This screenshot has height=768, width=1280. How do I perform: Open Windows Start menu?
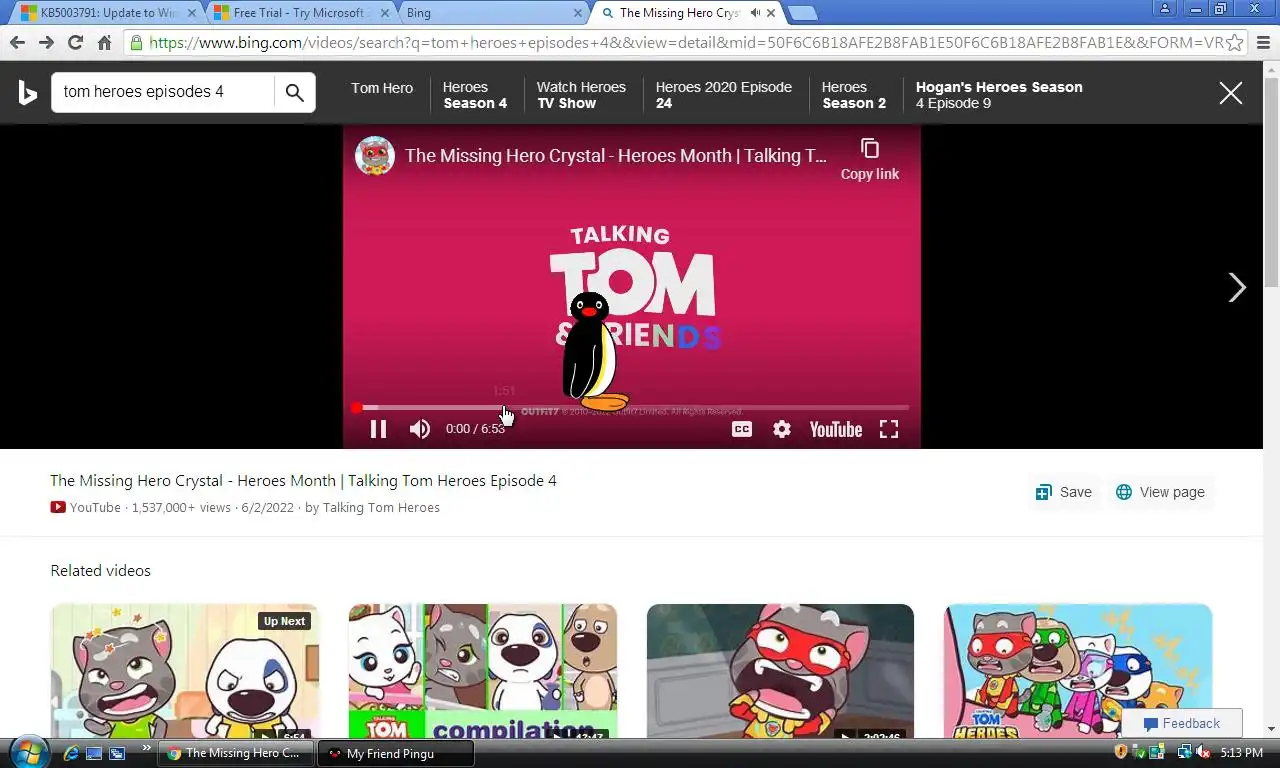pyautogui.click(x=28, y=752)
